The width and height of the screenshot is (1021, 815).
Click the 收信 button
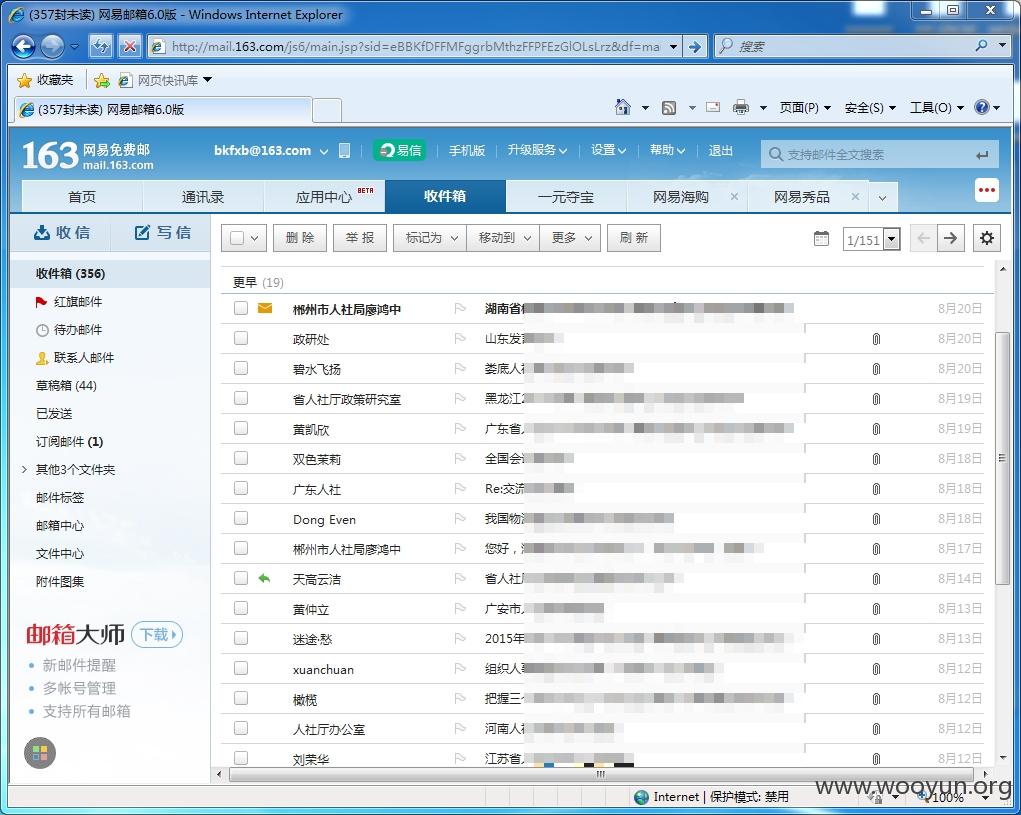pos(62,232)
